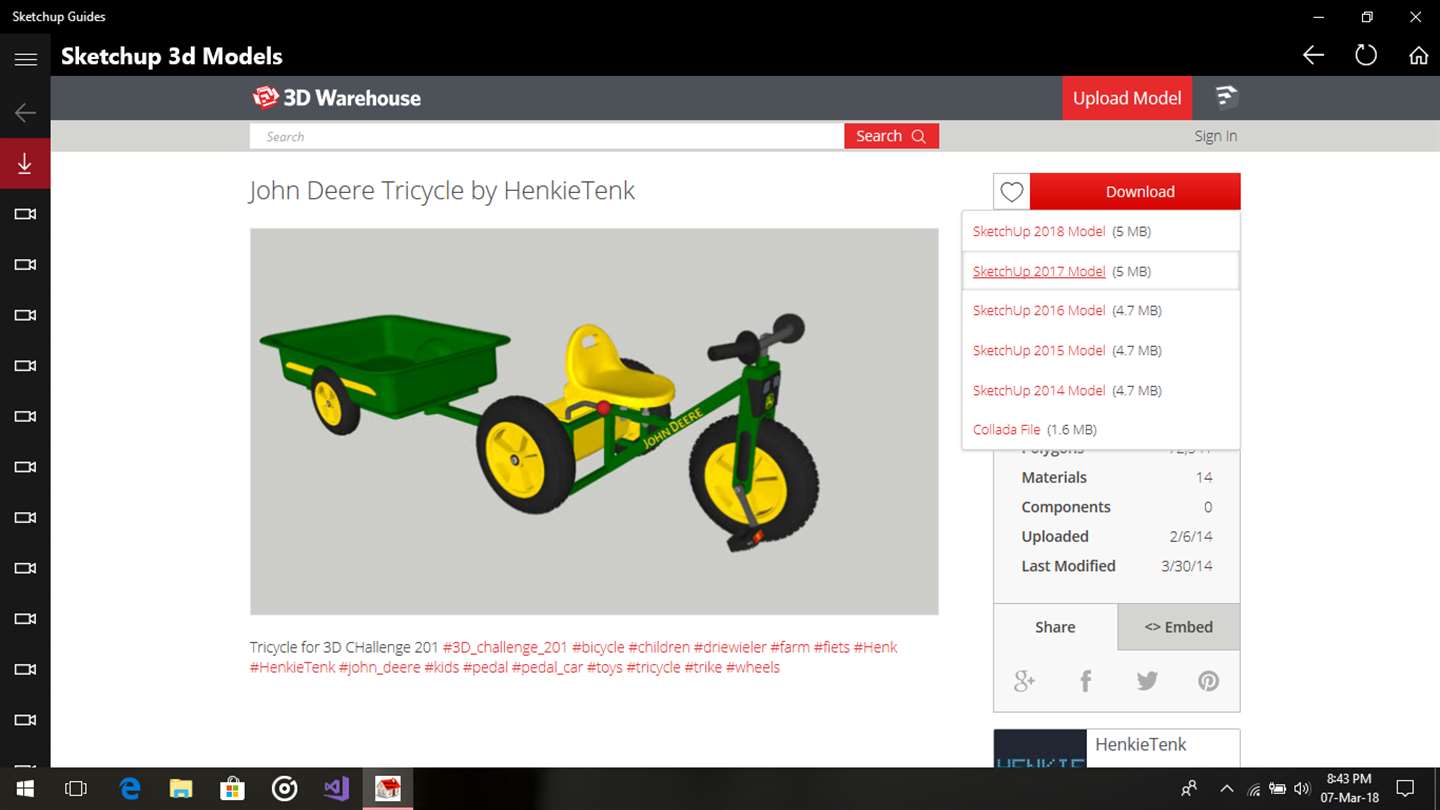Open the #toys tag link
The width and height of the screenshot is (1440, 810).
pos(604,667)
